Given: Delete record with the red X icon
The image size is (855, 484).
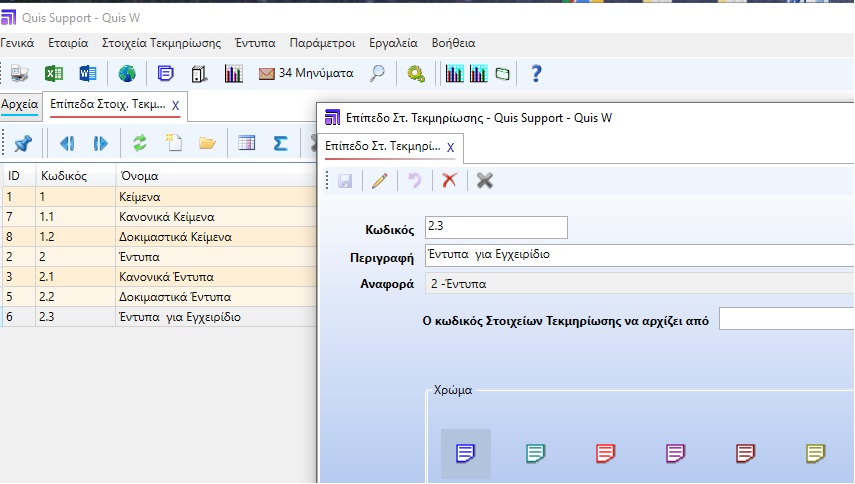Looking at the screenshot, I should (x=449, y=180).
